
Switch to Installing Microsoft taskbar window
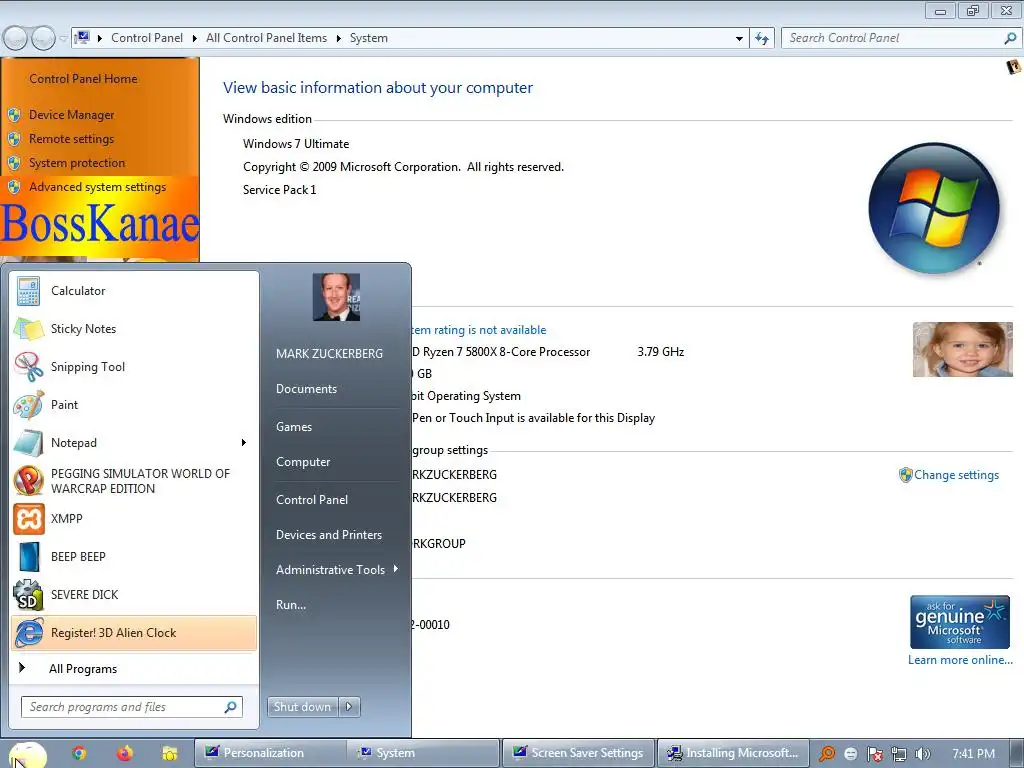(733, 753)
